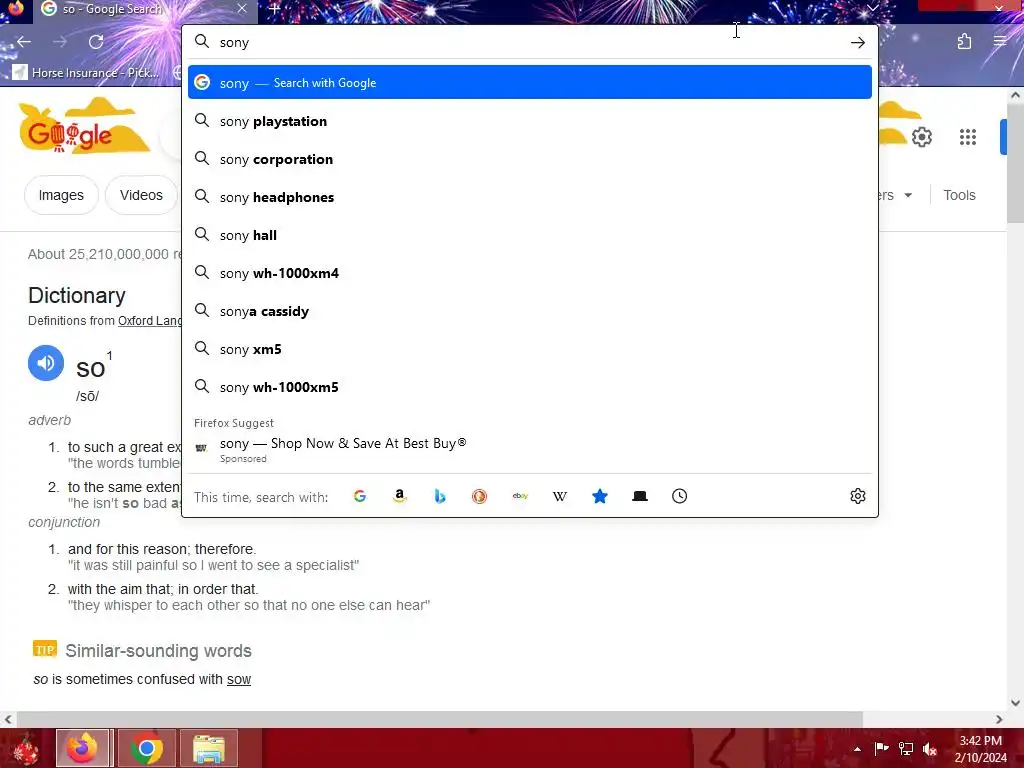Click in the address bar text 'sony'
The width and height of the screenshot is (1024, 768).
tap(234, 42)
